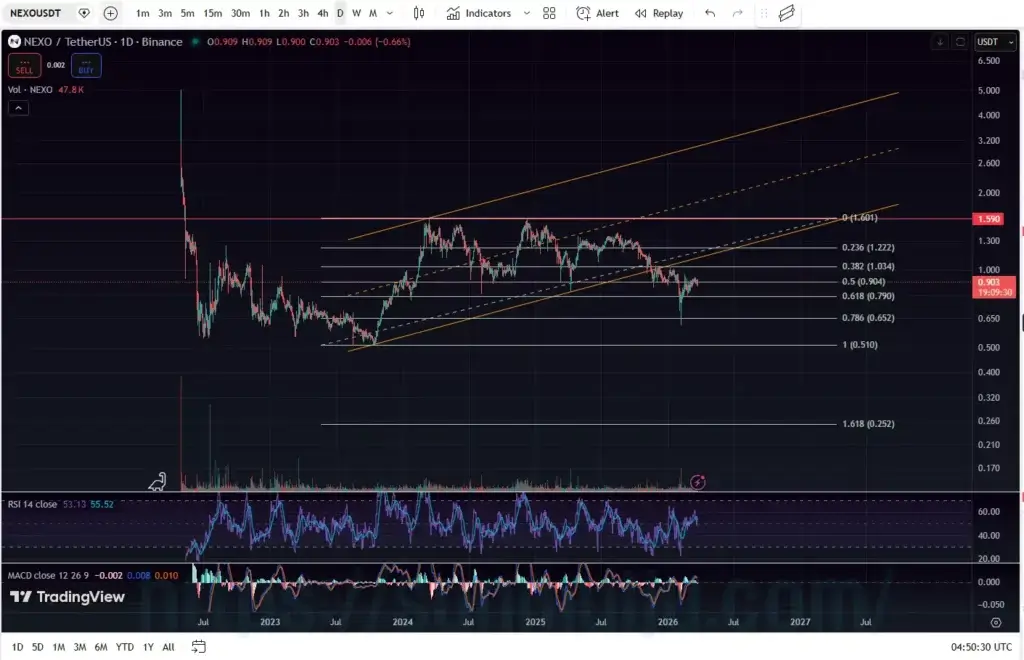The image size is (1024, 660).
Task: Select the daily D interval
Action: tap(340, 13)
